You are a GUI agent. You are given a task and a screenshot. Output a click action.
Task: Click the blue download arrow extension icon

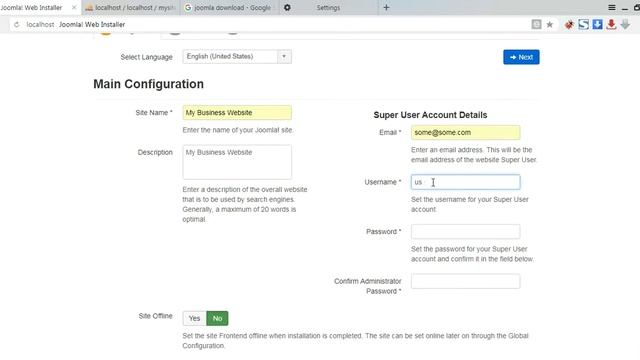(598, 24)
